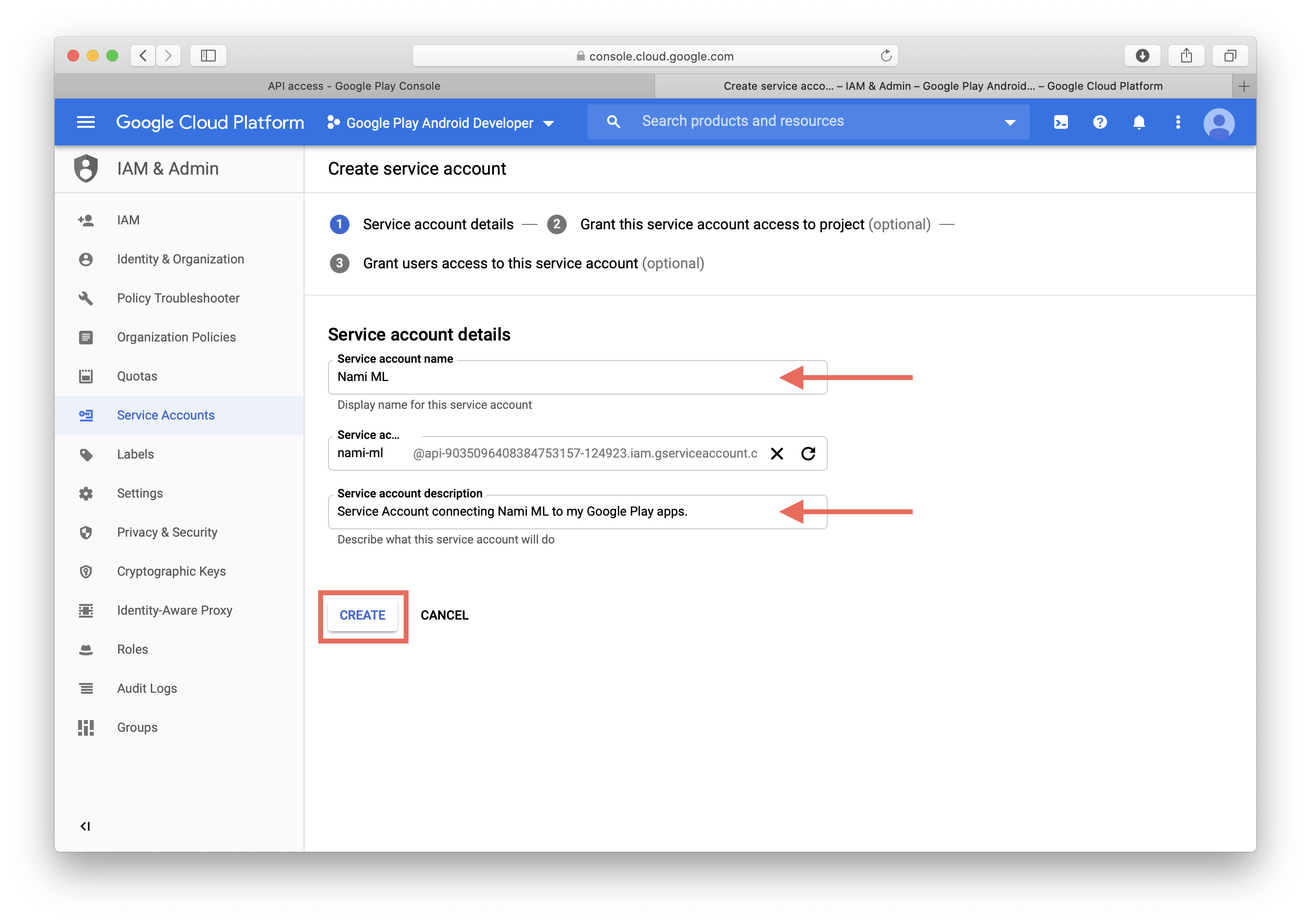Expand the search bar dropdown arrow
The image size is (1311, 924).
pos(1009,123)
